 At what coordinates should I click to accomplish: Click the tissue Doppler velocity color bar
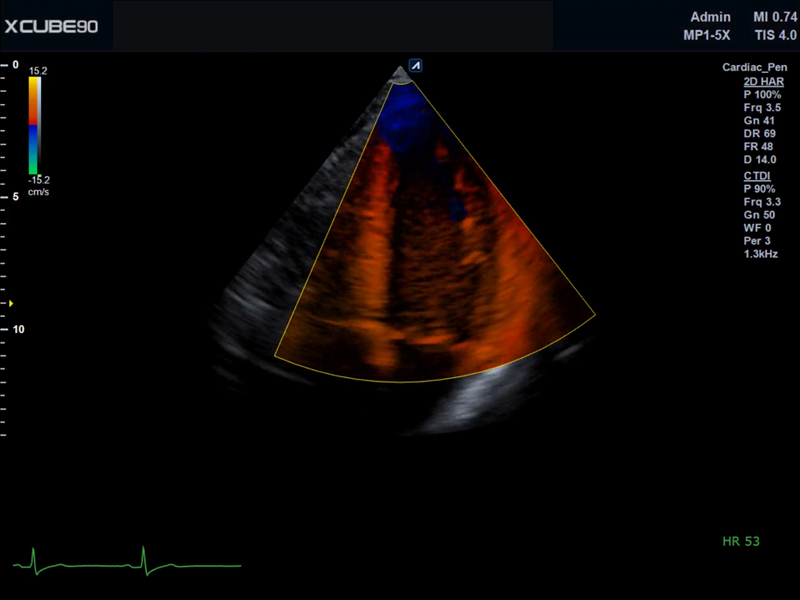35,126
